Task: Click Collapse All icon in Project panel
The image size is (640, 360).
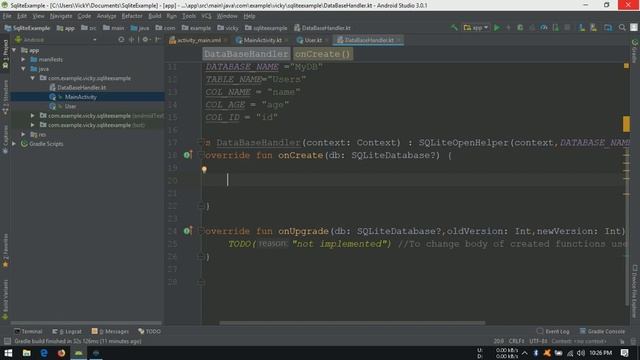Action: pyautogui.click(x=131, y=40)
